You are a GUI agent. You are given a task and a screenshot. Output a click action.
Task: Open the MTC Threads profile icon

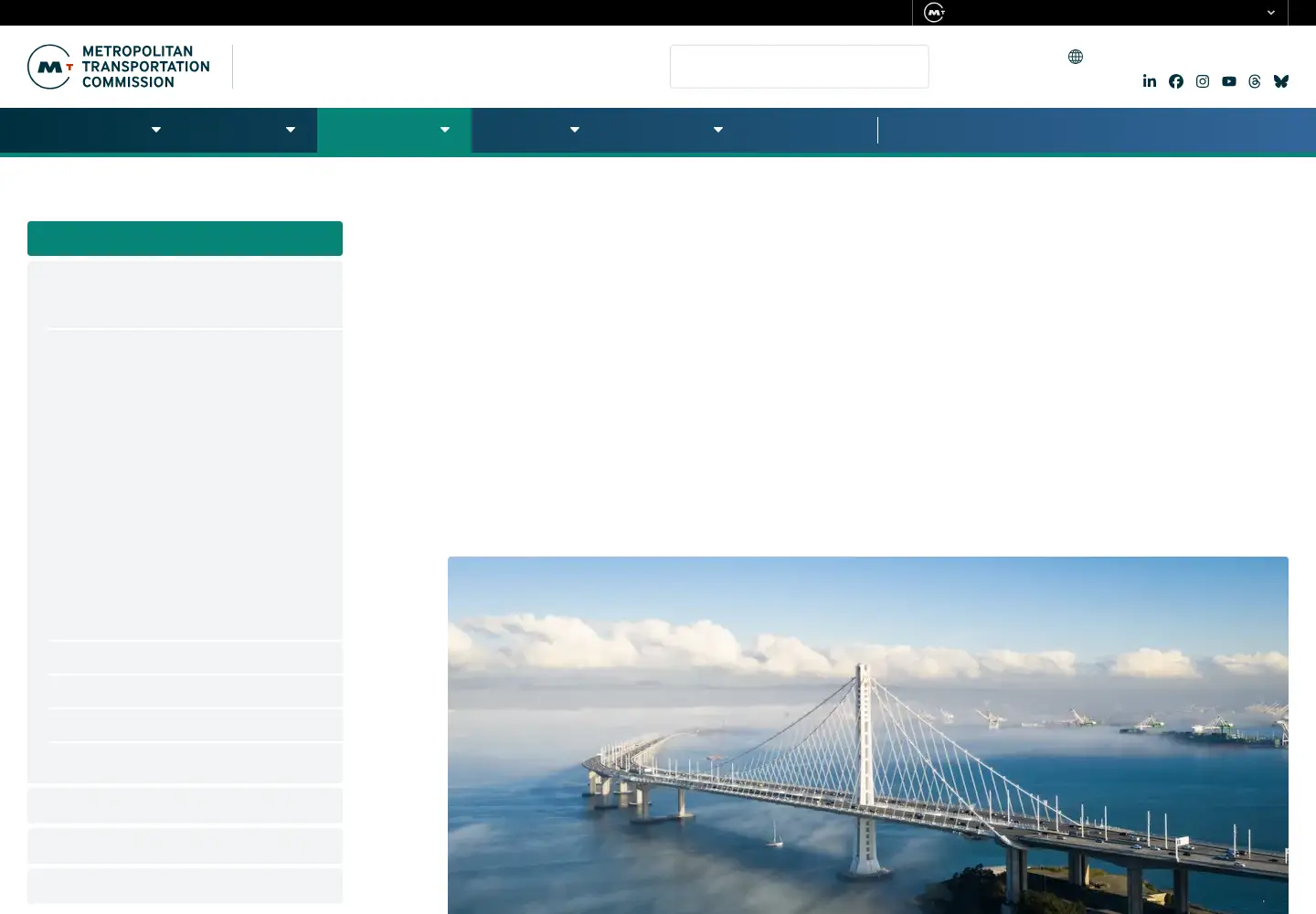pos(1255,81)
